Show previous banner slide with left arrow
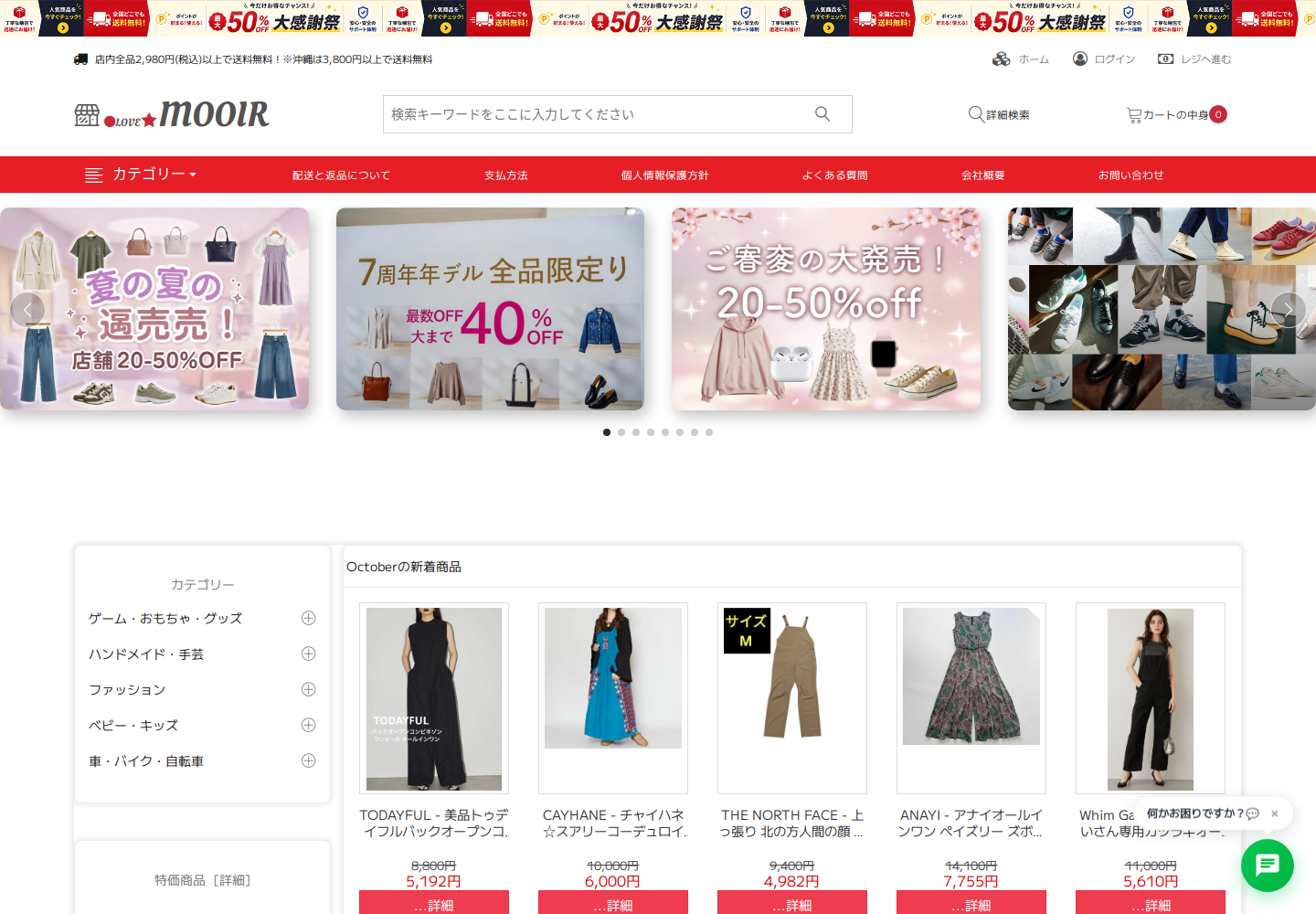 (x=27, y=310)
